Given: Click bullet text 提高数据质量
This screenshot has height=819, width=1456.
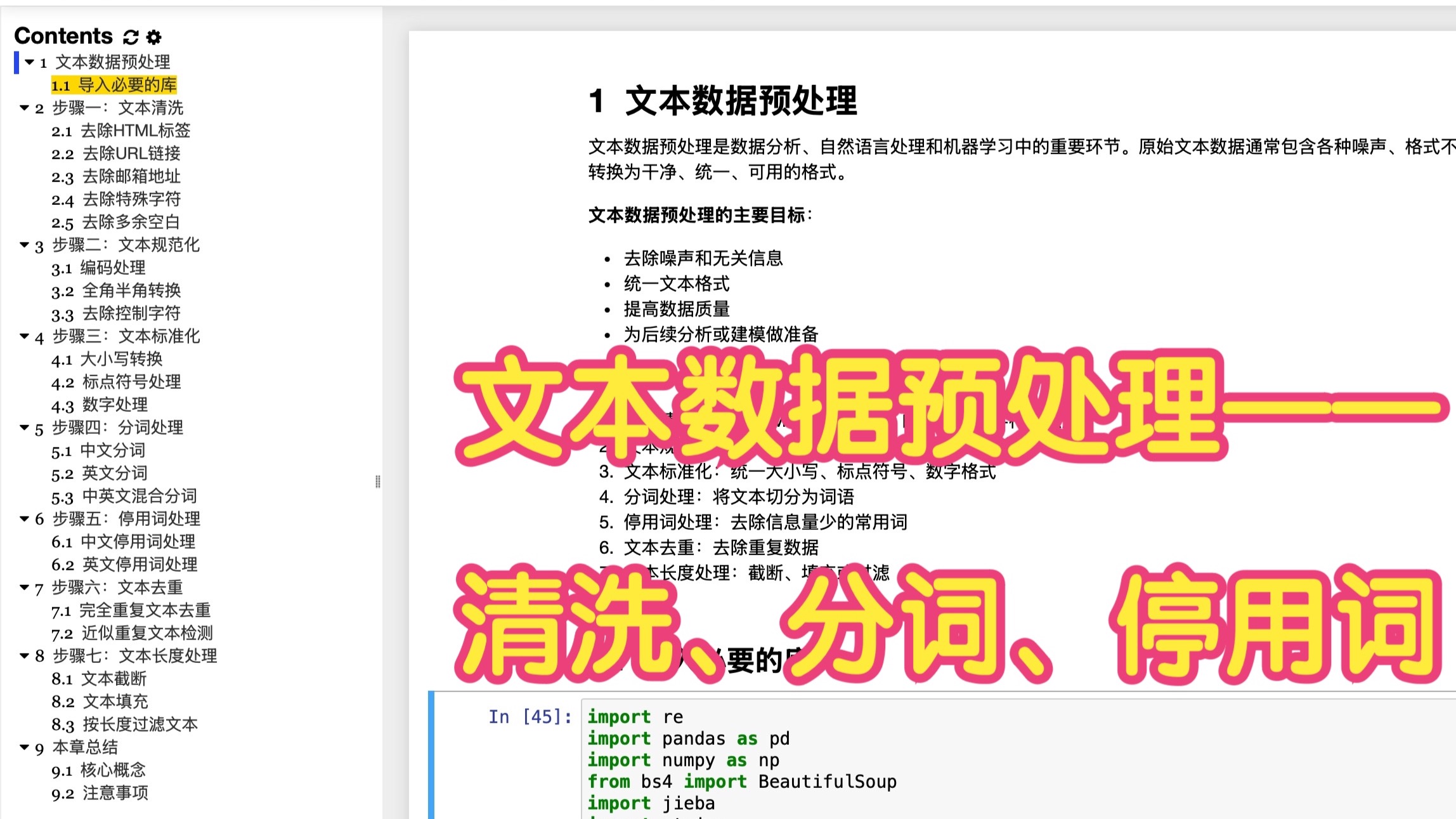Looking at the screenshot, I should pyautogui.click(x=677, y=309).
